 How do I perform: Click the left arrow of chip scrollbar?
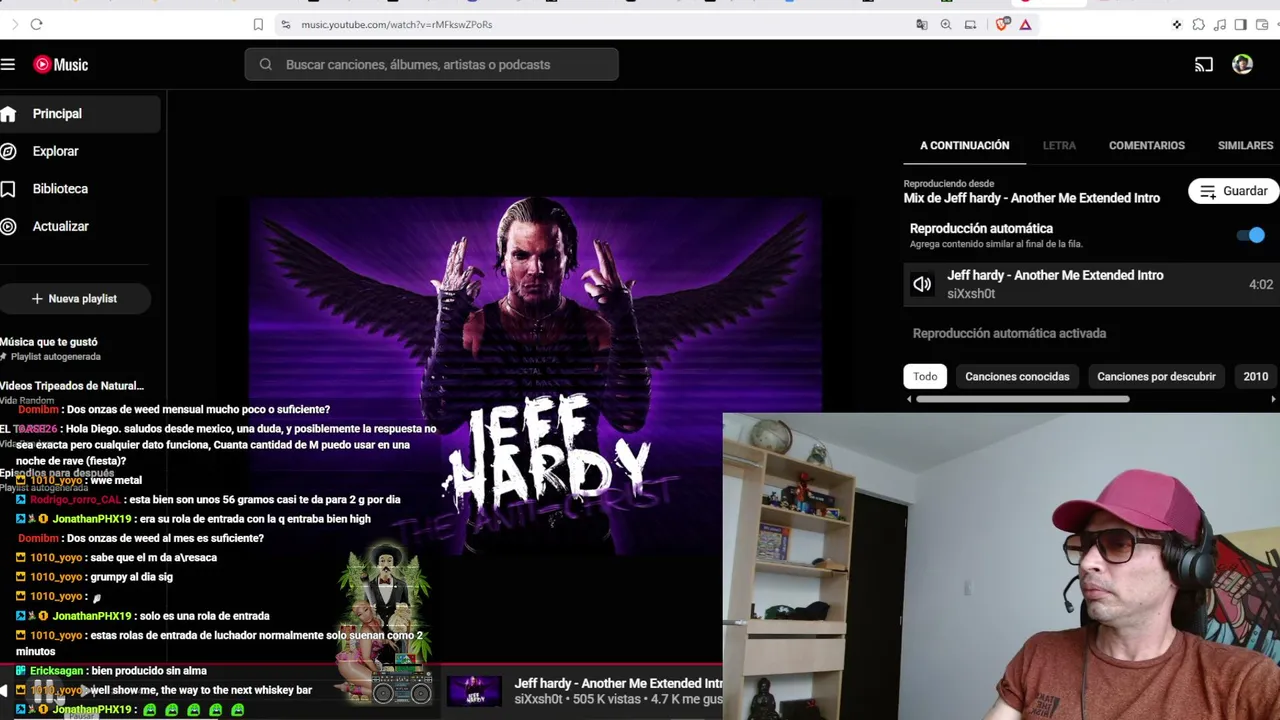pyautogui.click(x=909, y=400)
